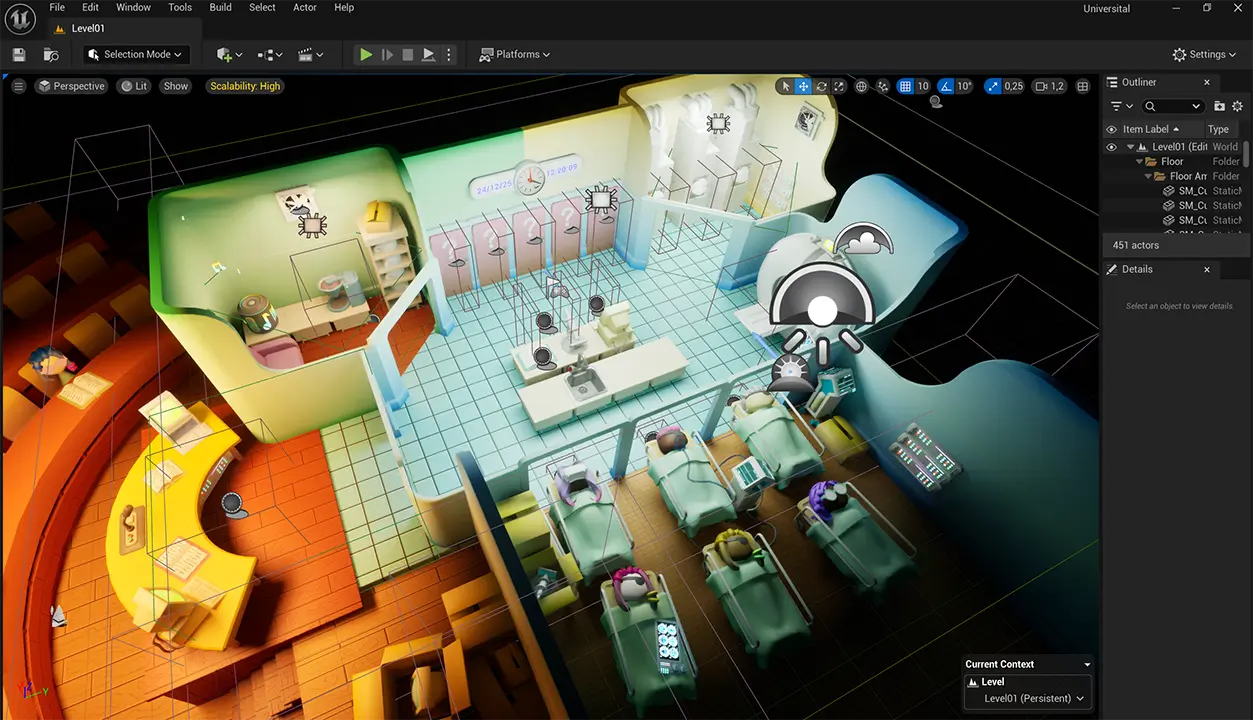Open the Browse content icon

pos(51,55)
